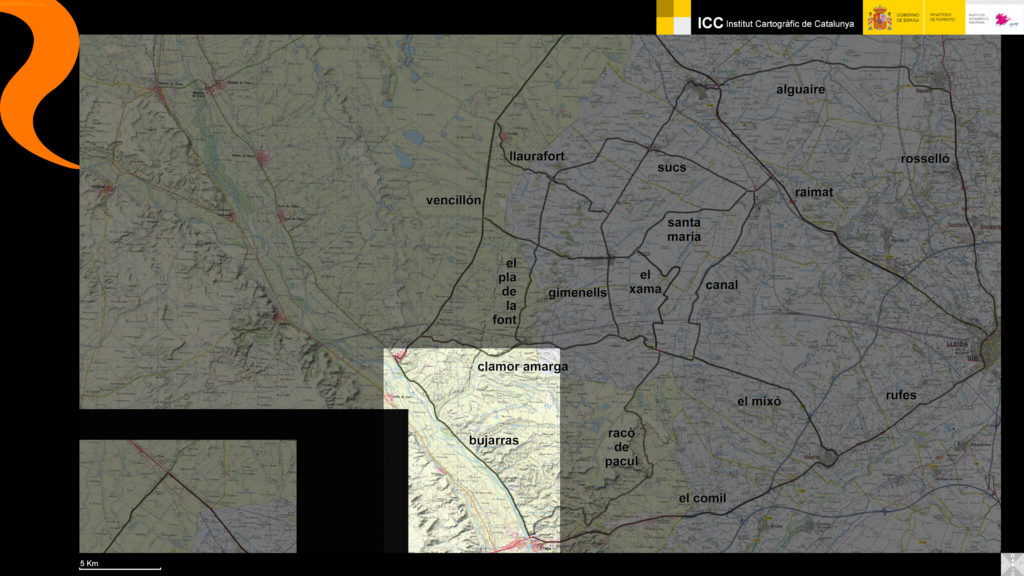1024x576 pixels.
Task: Open the Institut Cartogràfic de Catalunya title link
Action: tap(775, 22)
